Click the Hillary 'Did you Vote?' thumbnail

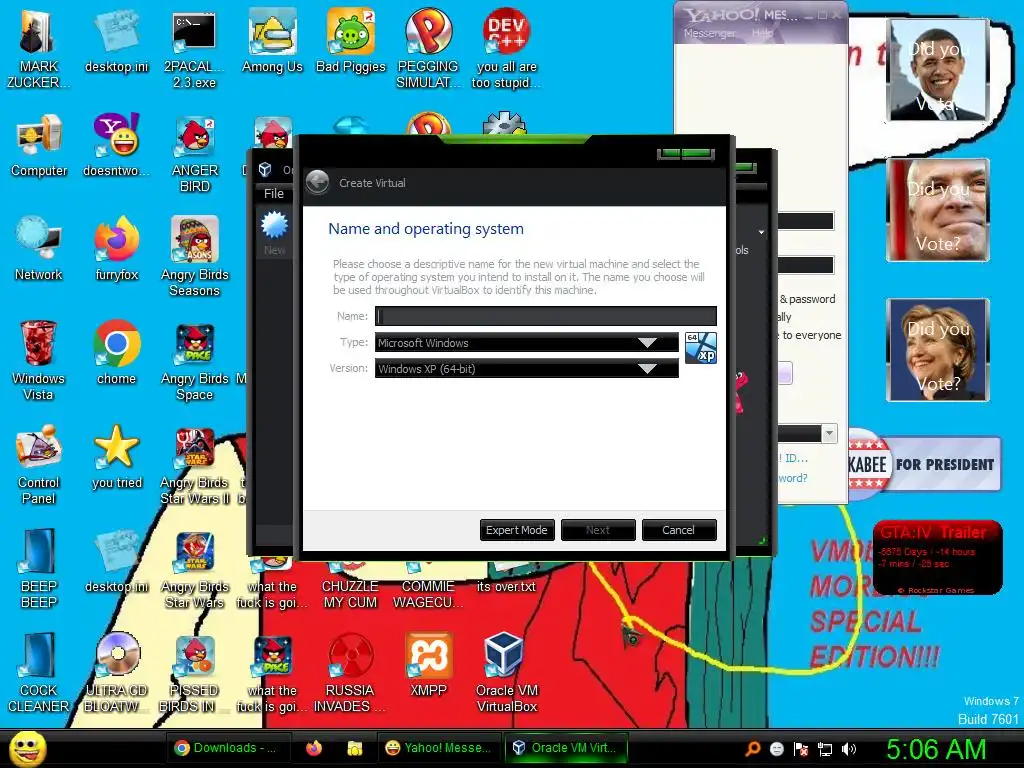click(938, 349)
